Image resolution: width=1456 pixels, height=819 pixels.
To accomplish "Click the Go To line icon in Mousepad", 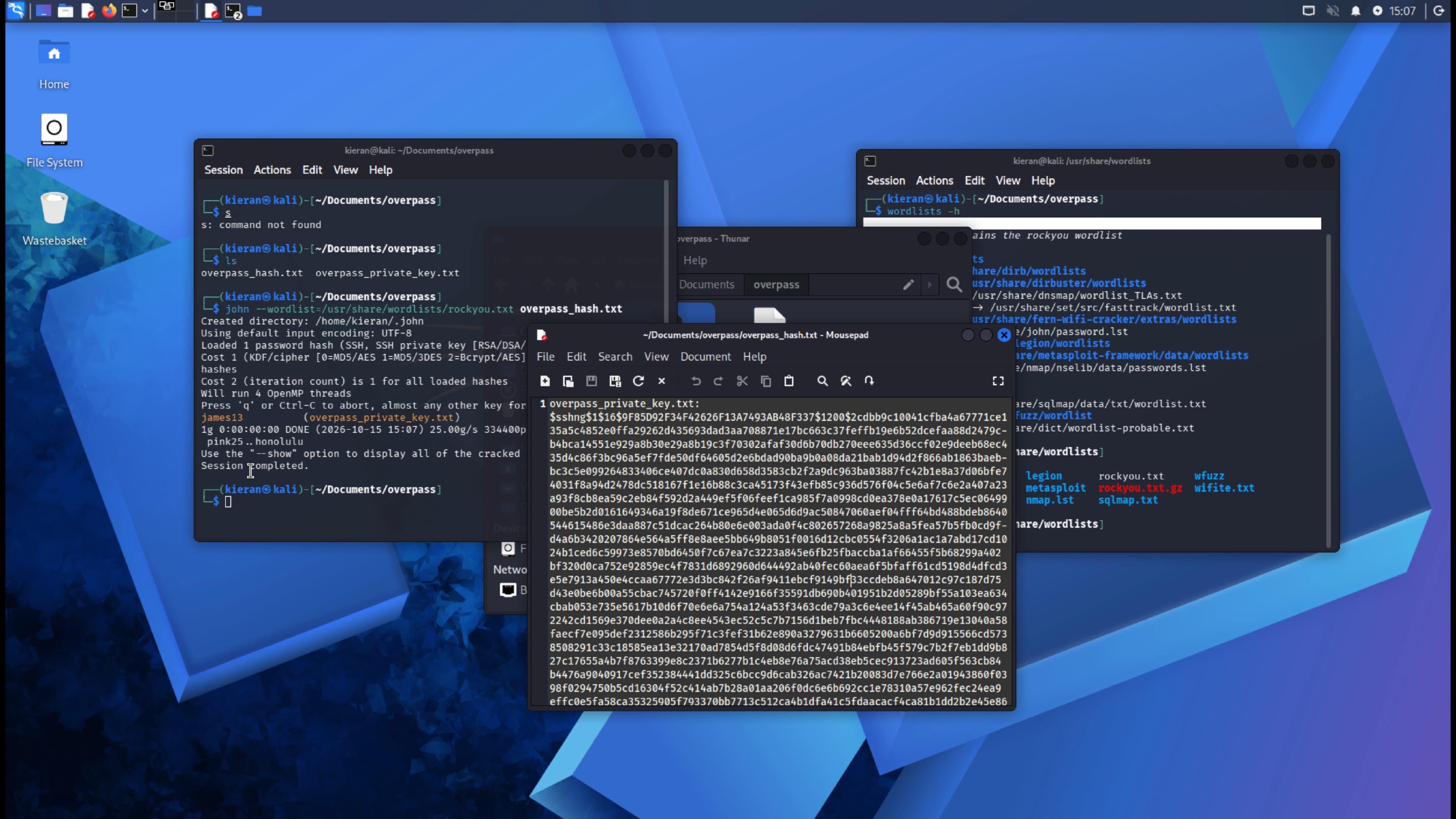I will tap(869, 381).
